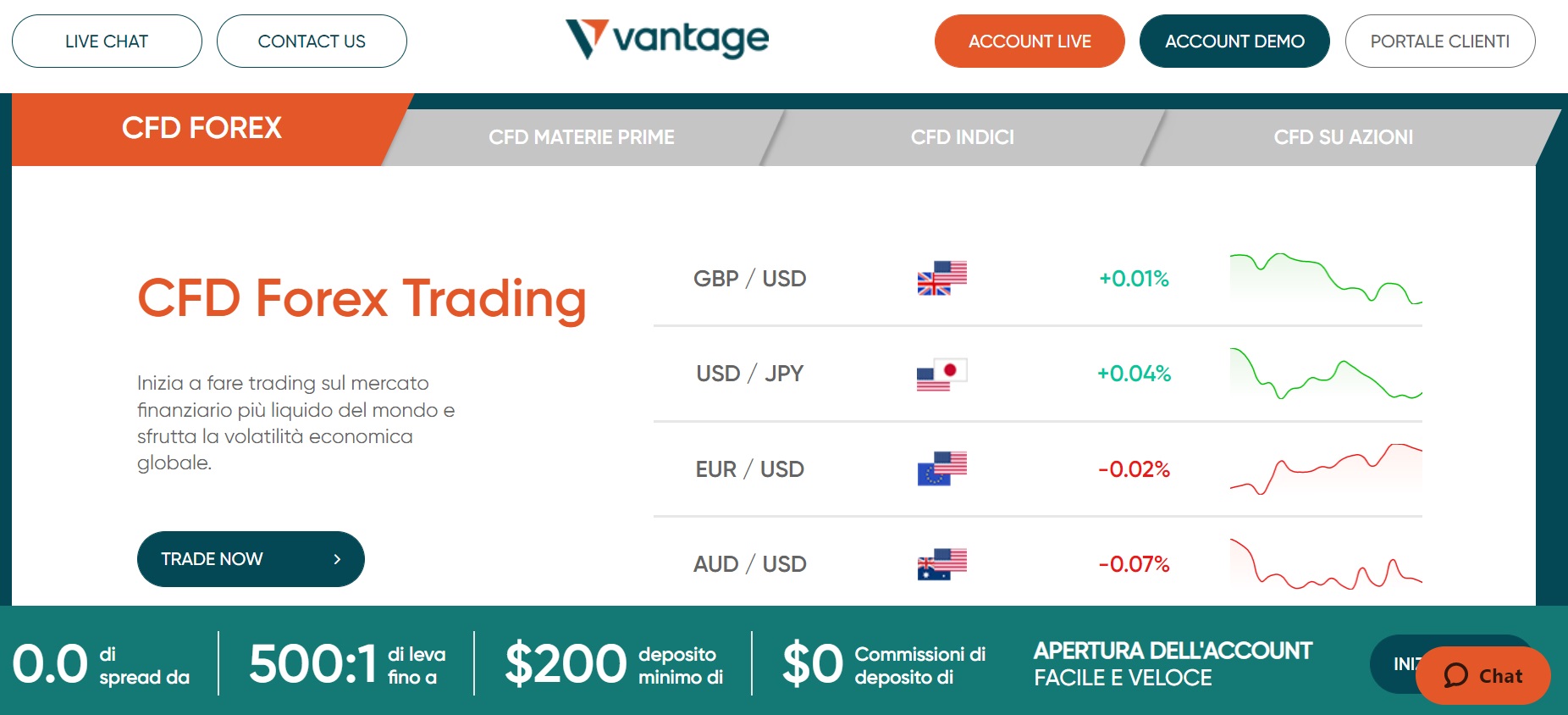Open an ACCOUNT DEMO

[1234, 40]
